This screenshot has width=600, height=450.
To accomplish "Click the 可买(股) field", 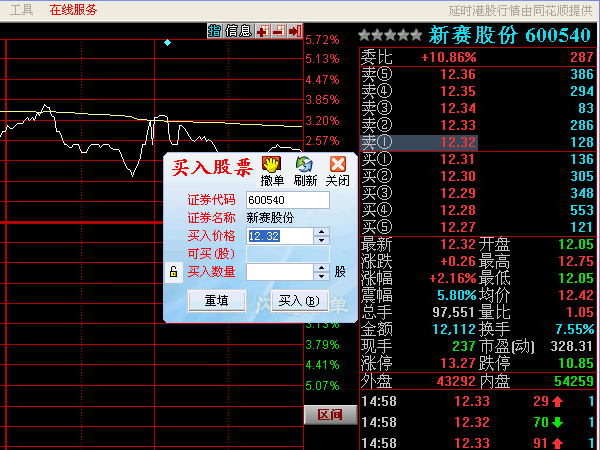I will tap(288, 254).
